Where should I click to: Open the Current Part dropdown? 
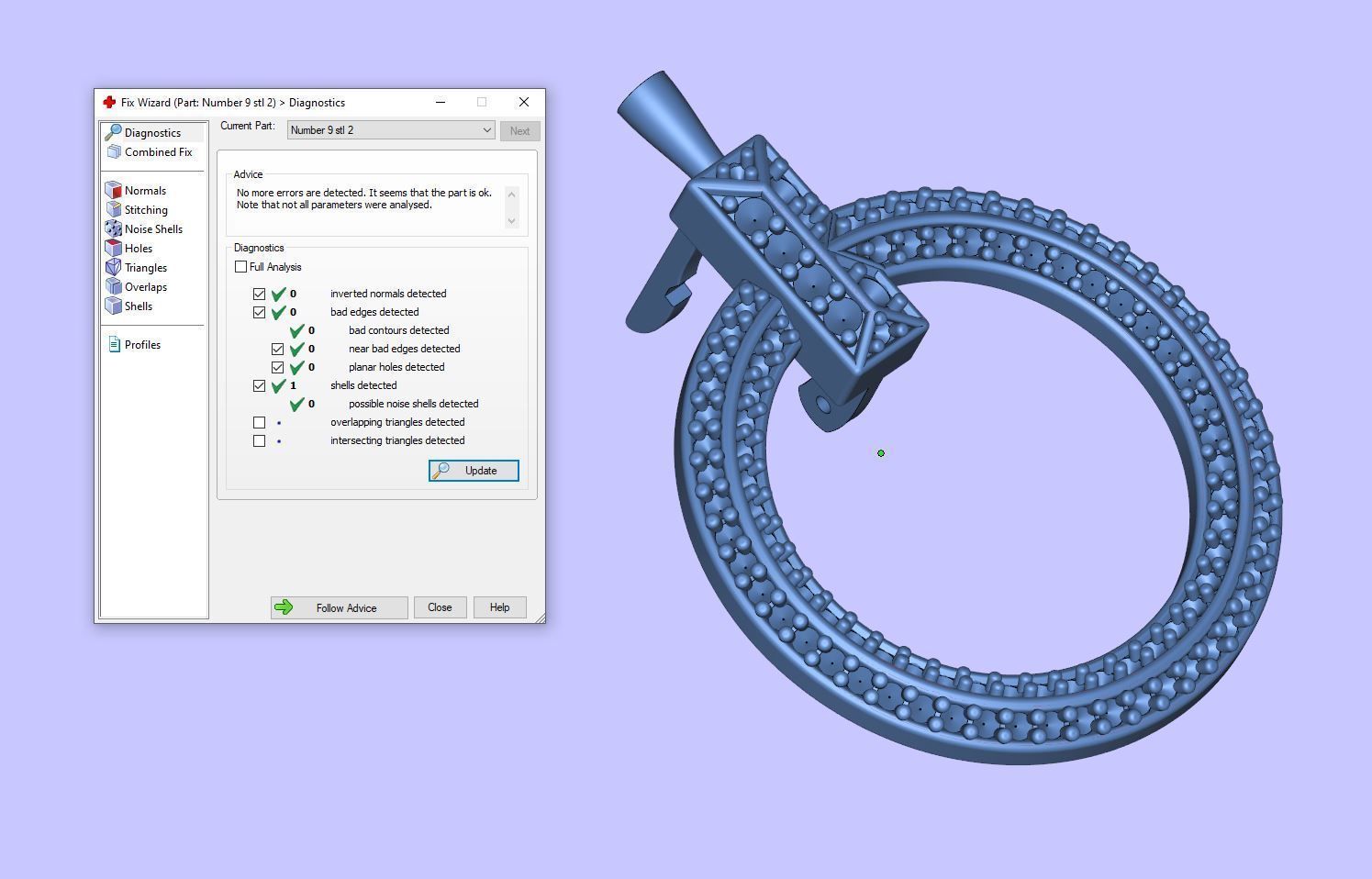[x=391, y=130]
